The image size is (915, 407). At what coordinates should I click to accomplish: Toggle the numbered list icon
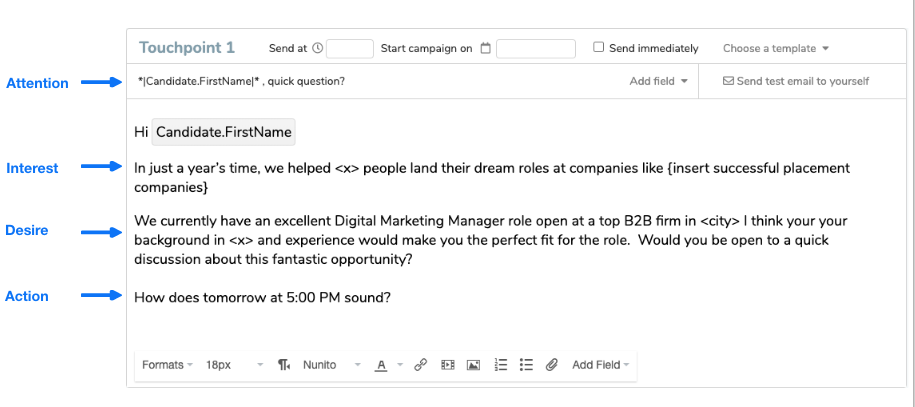tap(501, 365)
